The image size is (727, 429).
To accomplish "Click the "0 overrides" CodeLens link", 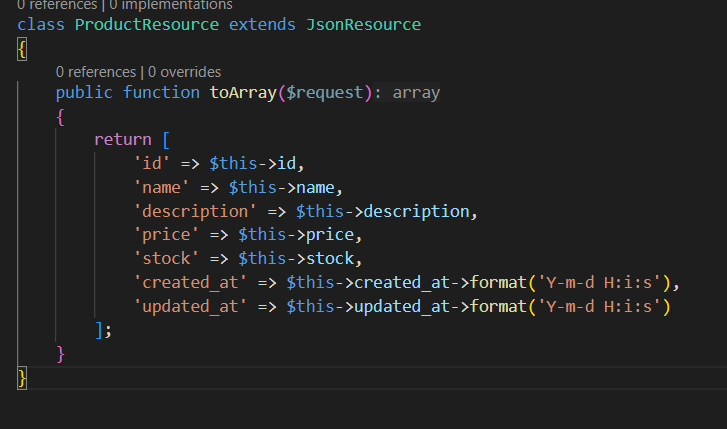I will point(187,72).
